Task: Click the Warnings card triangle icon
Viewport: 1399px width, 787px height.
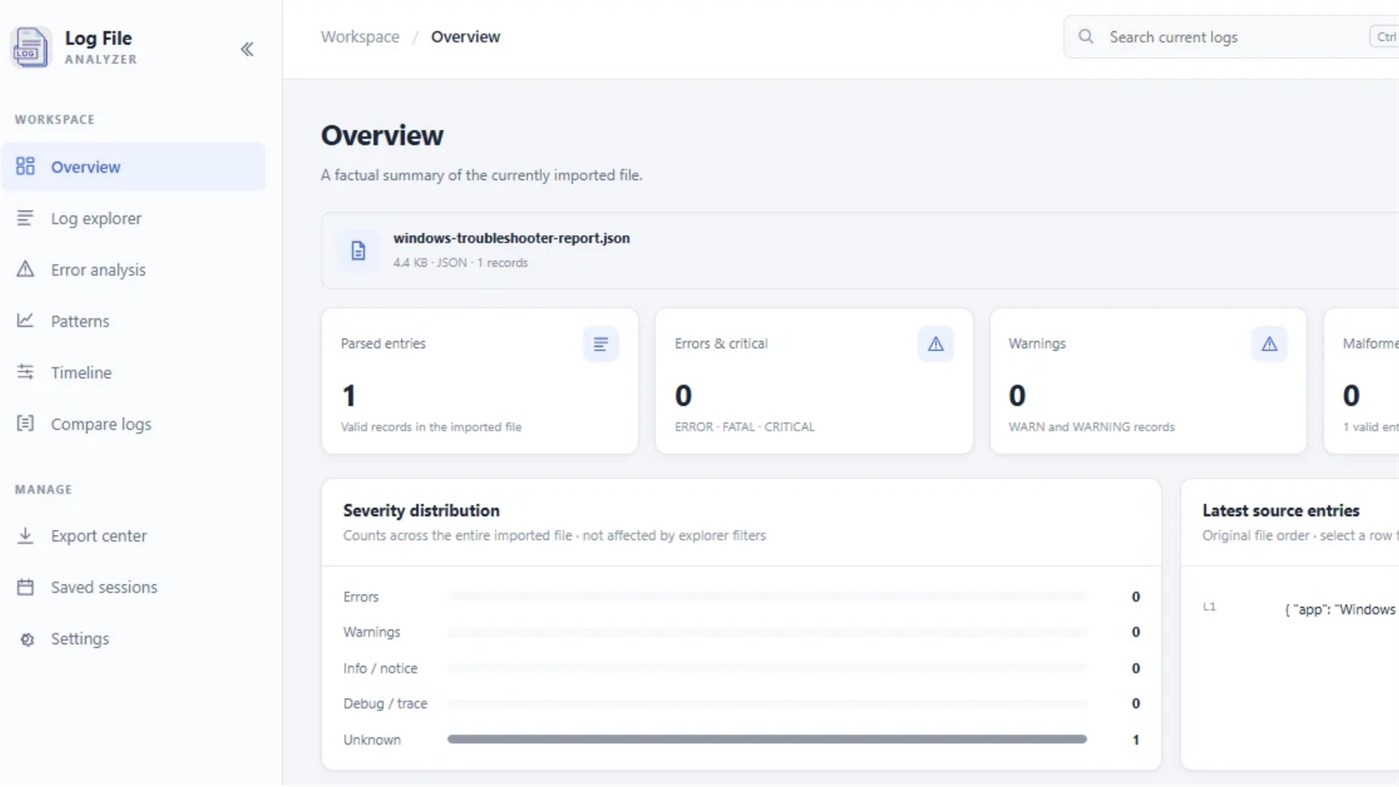Action: click(1269, 344)
